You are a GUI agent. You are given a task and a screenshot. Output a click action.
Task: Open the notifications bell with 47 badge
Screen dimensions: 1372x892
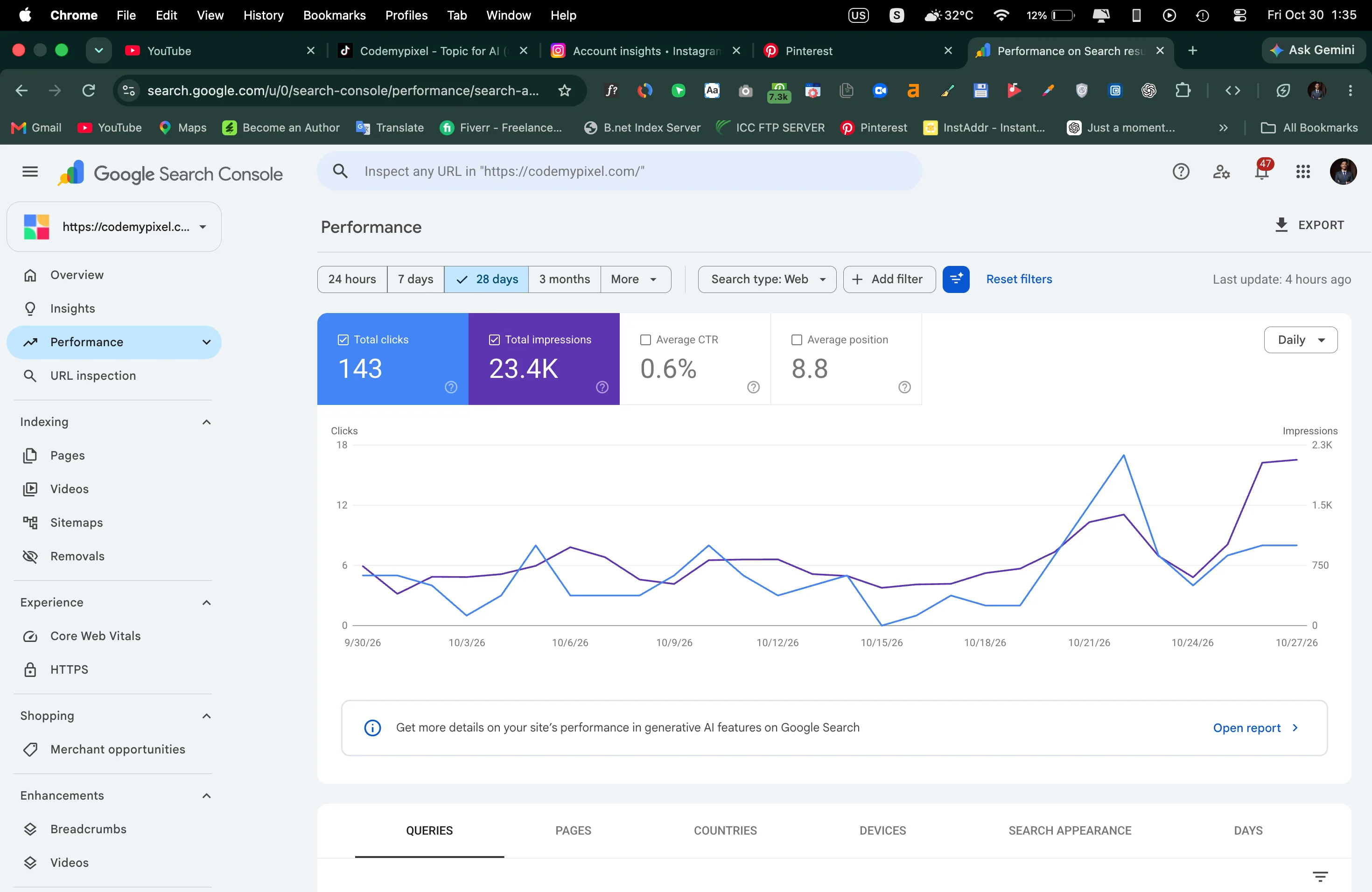(x=1262, y=171)
